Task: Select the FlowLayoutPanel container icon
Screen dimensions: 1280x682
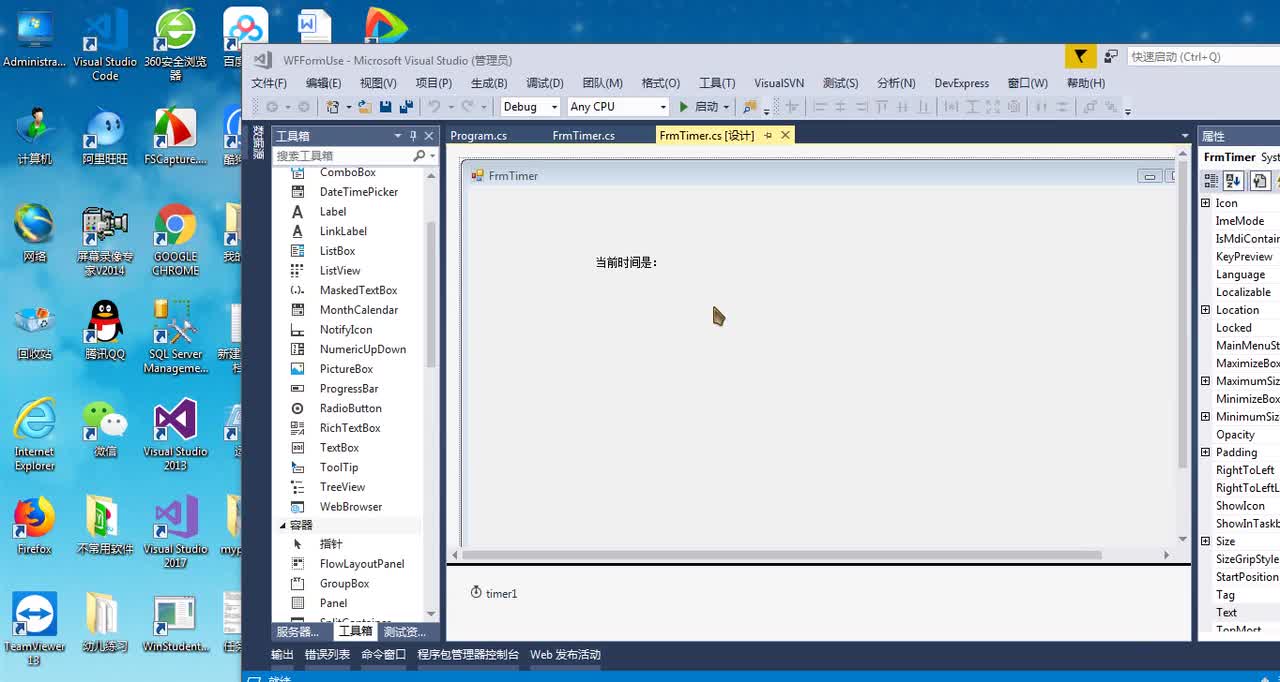Action: click(x=297, y=564)
